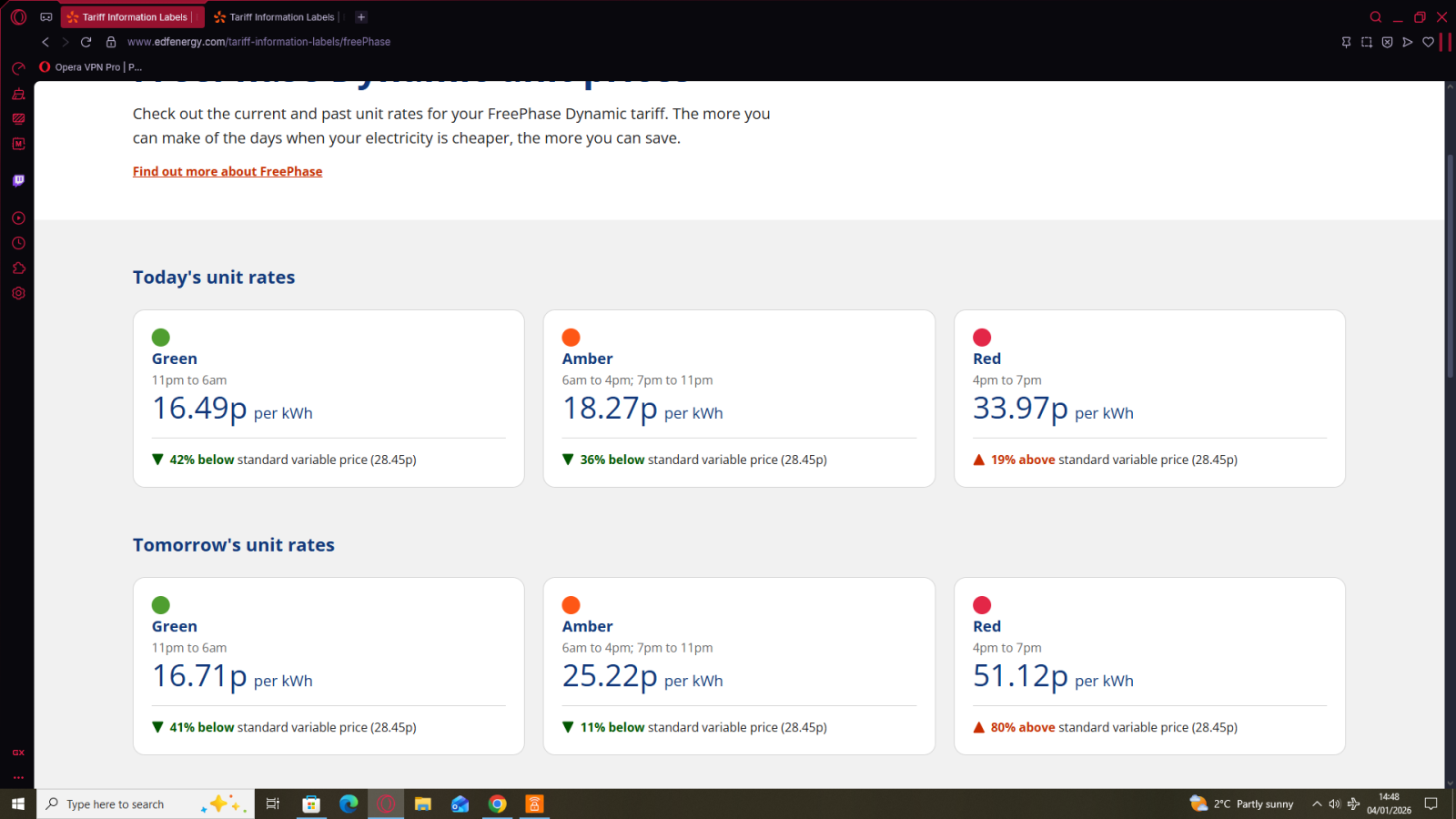The image size is (1456, 819).
Task: Add page to bookmarks with the heart icon
Action: pos(1428,42)
